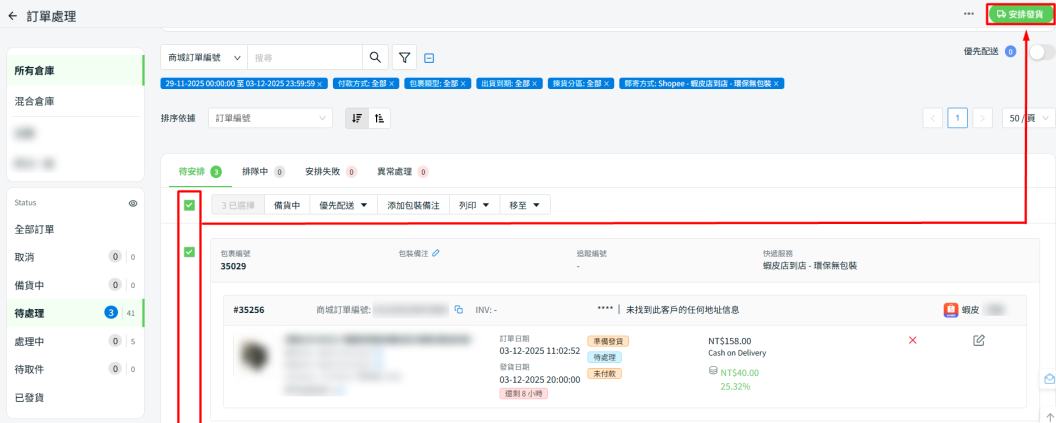Switch to the 排隊中 tab
This screenshot has width=1056, height=423.
[264, 171]
